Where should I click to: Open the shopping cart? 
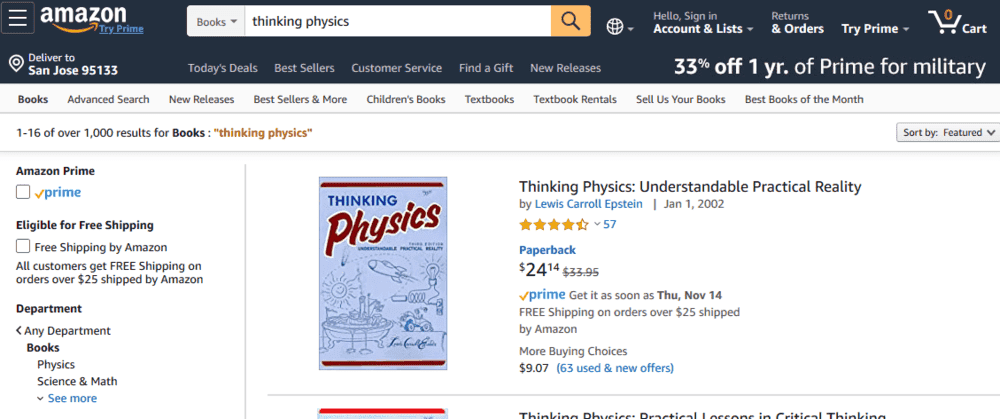956,22
